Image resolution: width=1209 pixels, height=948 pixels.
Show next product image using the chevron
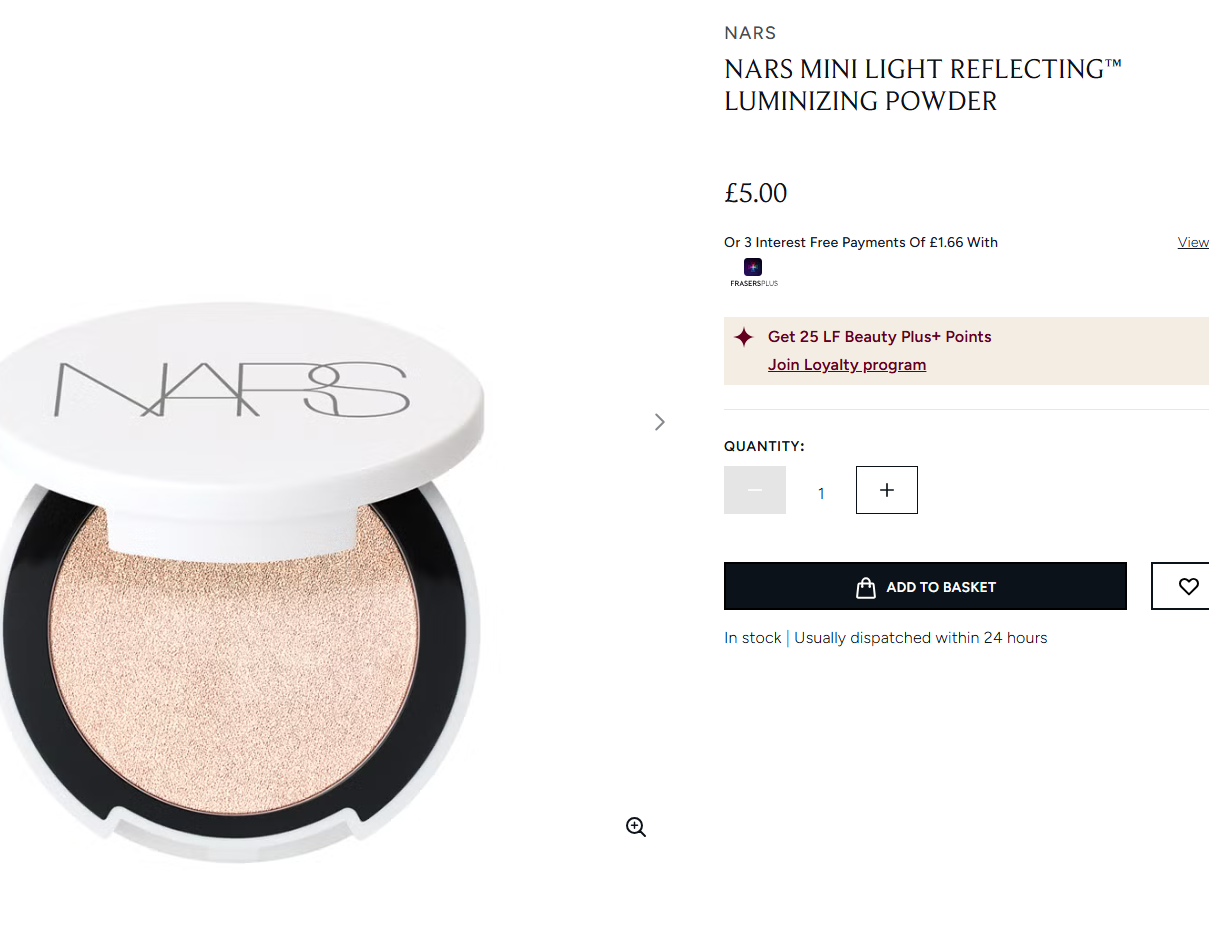[x=659, y=422]
